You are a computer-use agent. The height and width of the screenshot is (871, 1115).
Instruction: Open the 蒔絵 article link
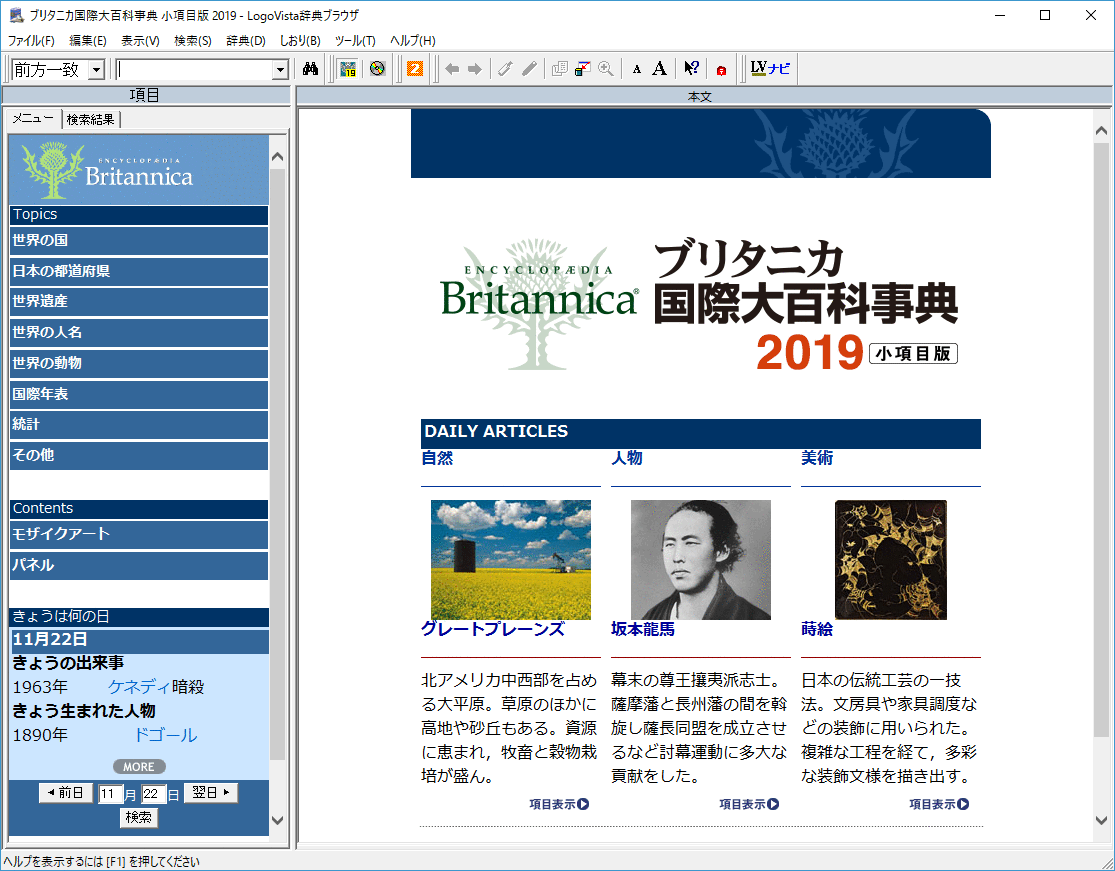point(817,629)
